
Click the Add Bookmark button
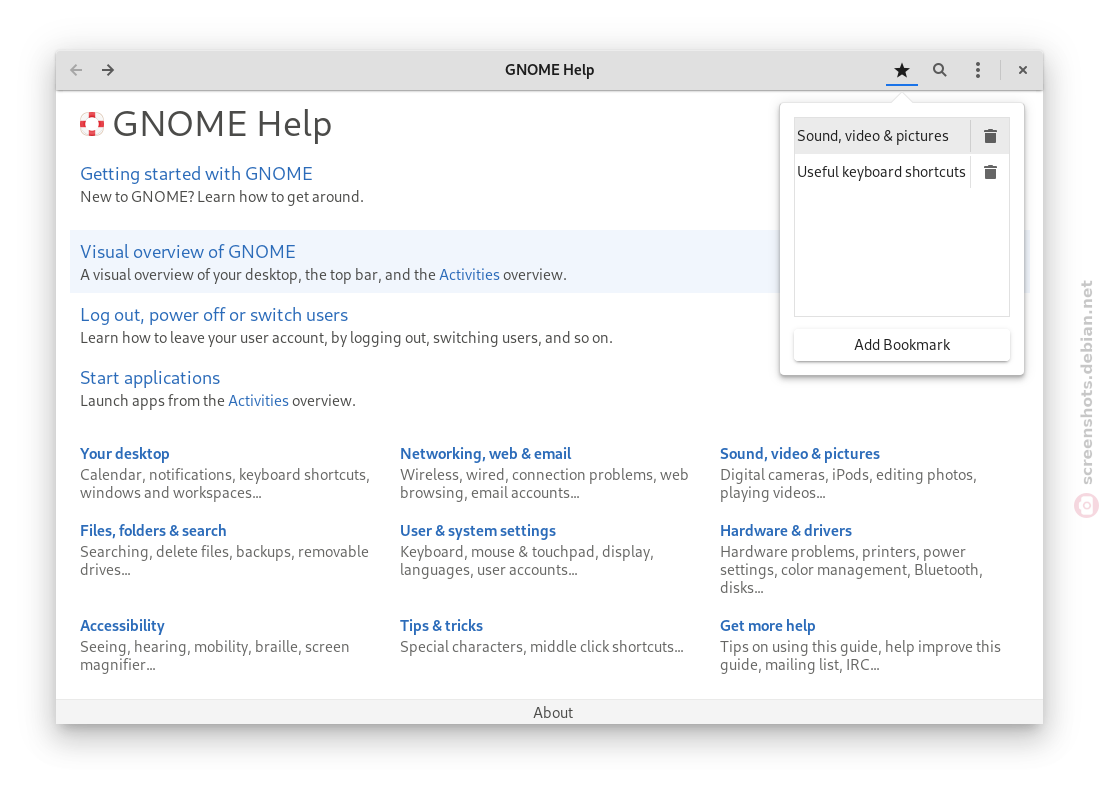pos(902,345)
